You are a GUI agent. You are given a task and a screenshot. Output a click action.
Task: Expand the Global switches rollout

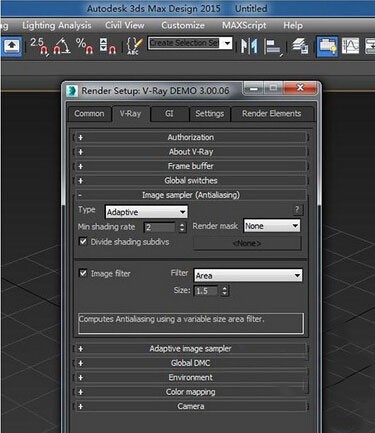point(190,181)
